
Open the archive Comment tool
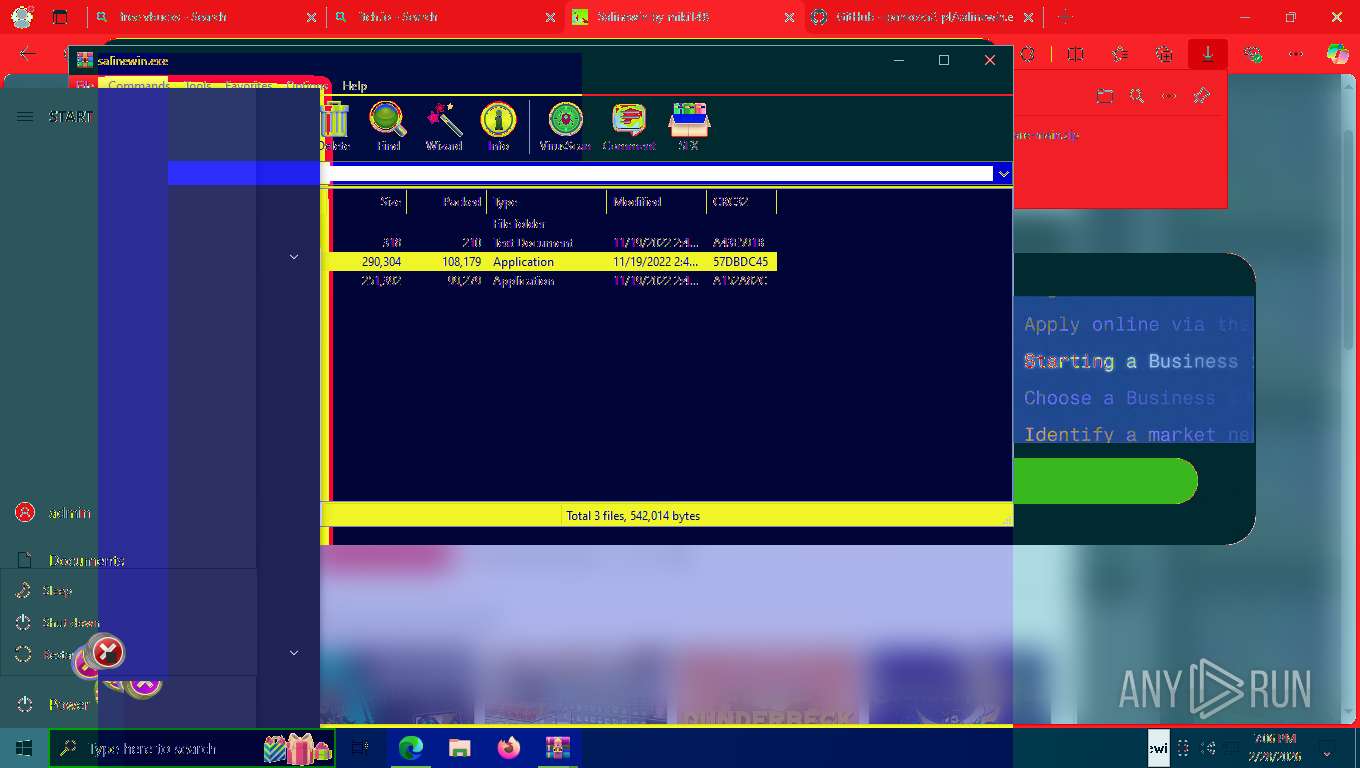tap(629, 126)
